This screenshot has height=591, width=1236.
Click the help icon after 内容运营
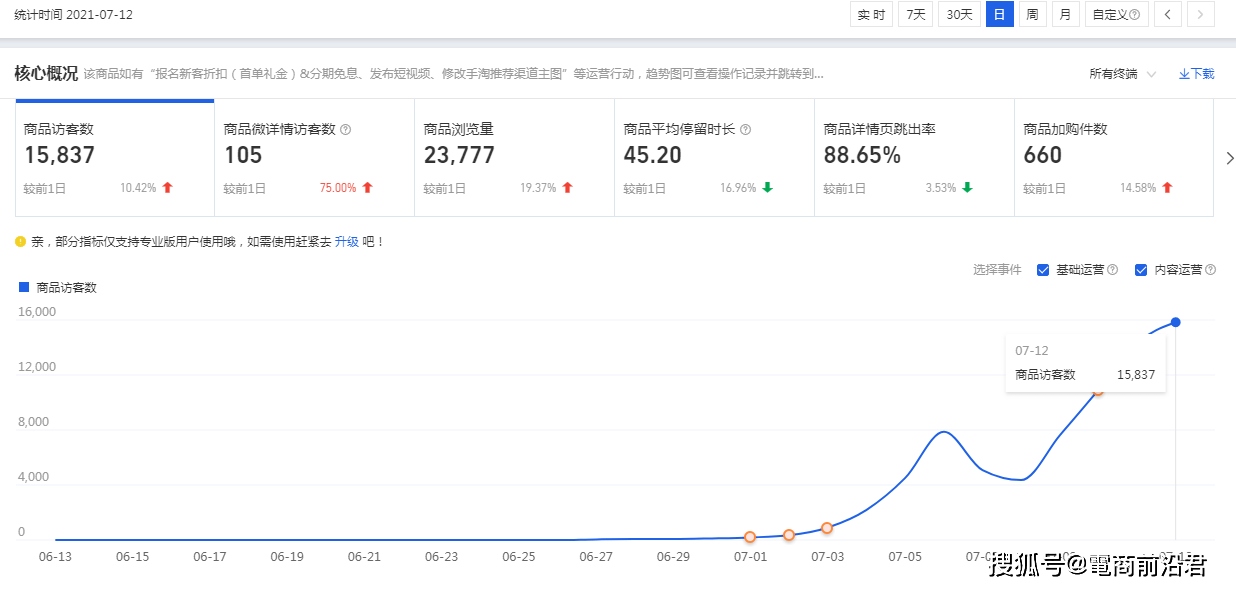[1211, 269]
